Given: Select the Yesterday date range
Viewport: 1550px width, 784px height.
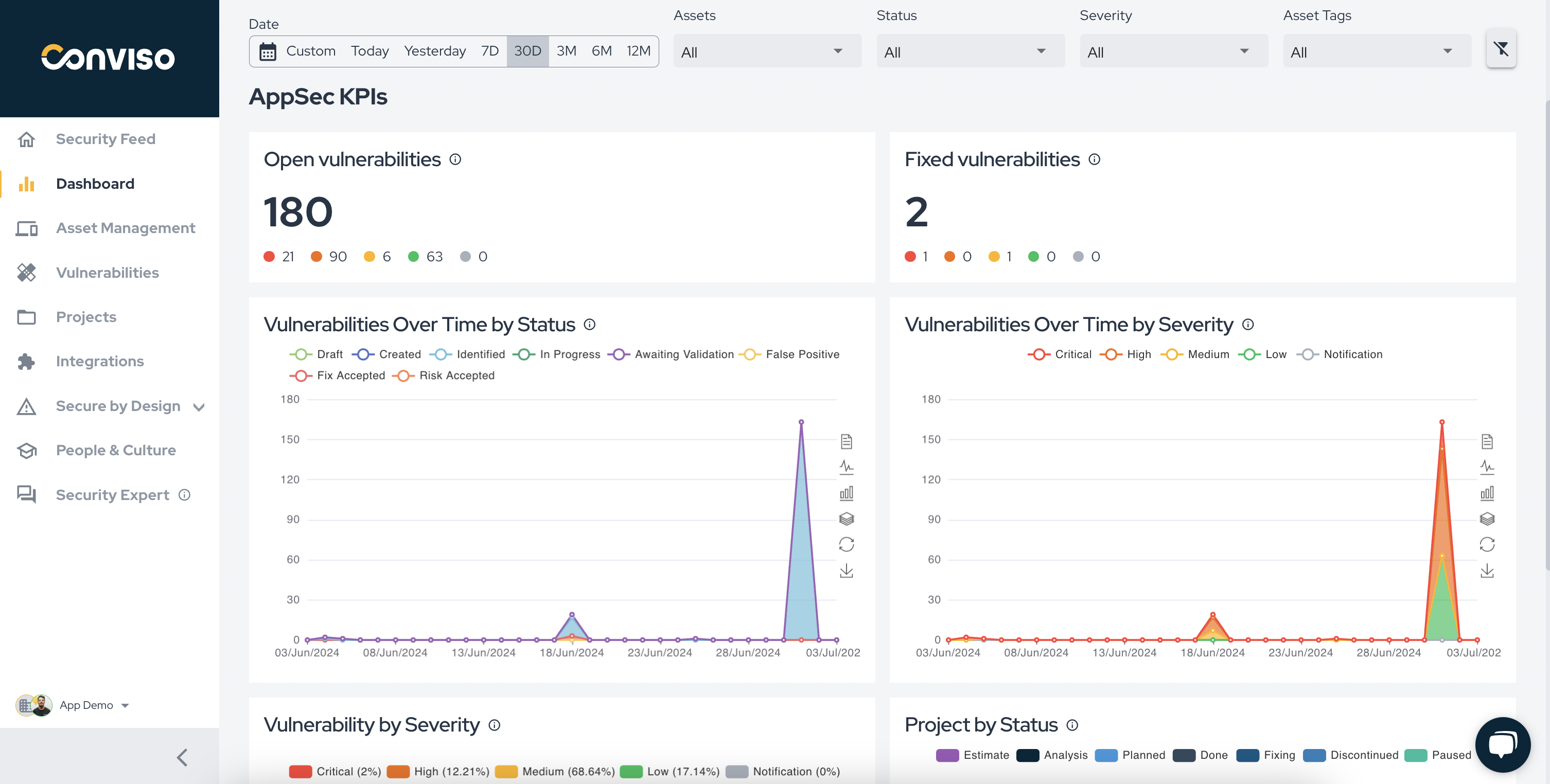Looking at the screenshot, I should tap(435, 51).
